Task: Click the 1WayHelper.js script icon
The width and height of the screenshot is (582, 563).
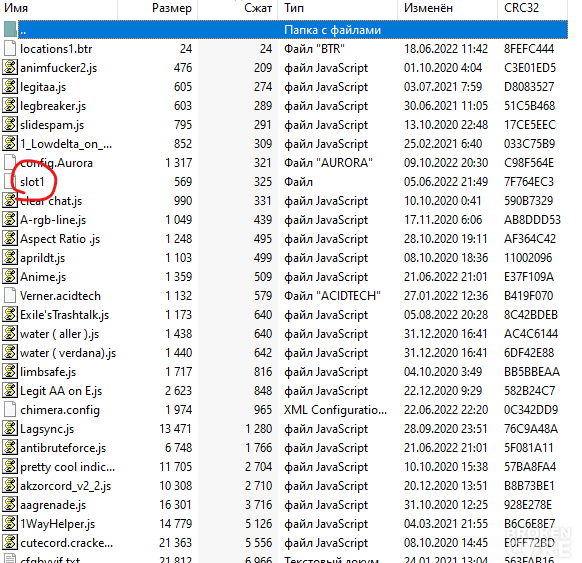Action: point(10,524)
